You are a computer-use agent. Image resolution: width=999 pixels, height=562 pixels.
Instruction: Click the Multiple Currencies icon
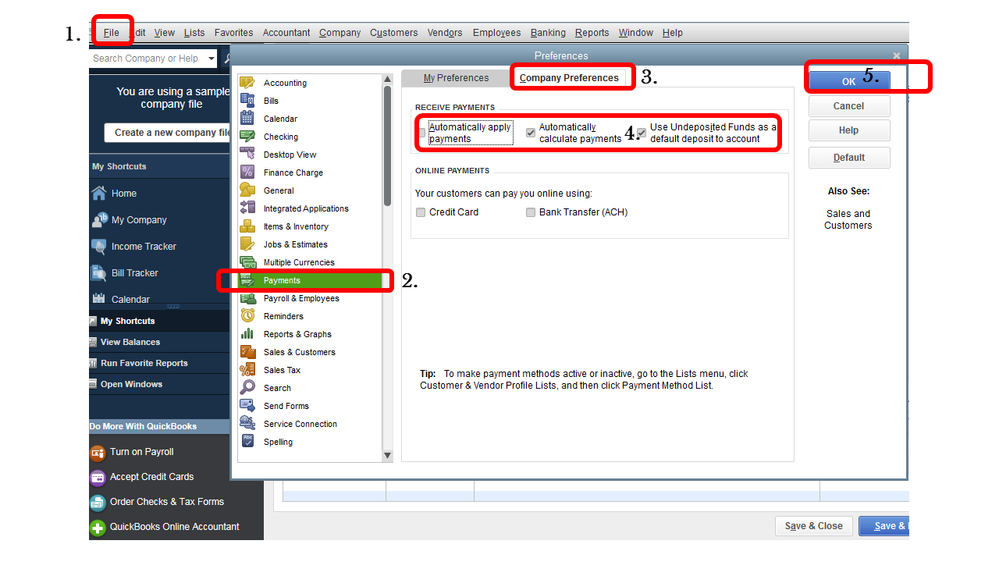coord(247,262)
